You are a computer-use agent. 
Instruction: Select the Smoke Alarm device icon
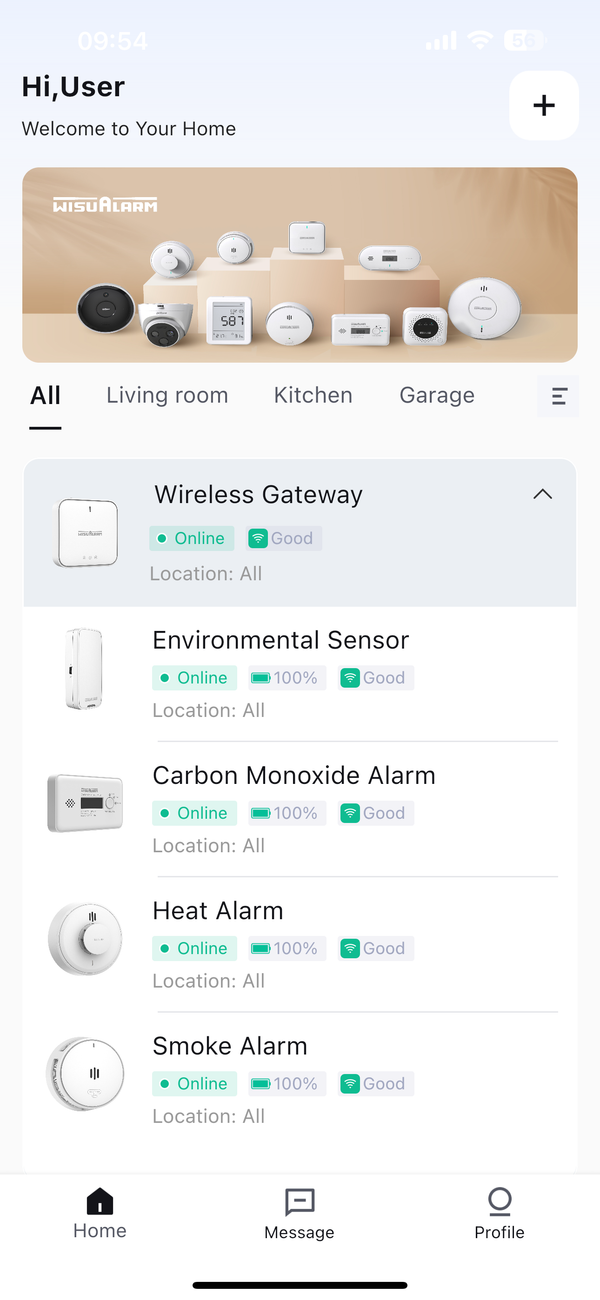pyautogui.click(x=85, y=1073)
